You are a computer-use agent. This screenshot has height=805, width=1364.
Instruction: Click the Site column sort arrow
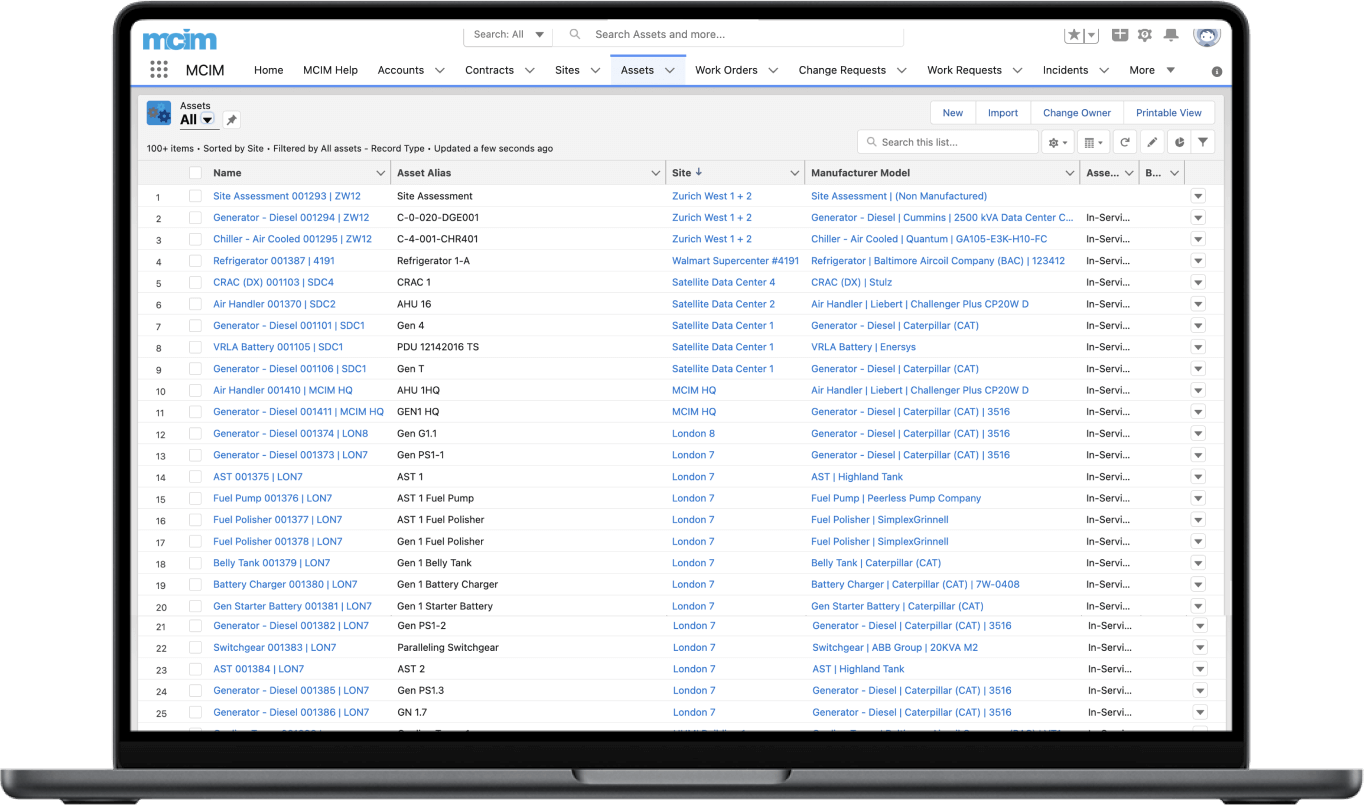[699, 173]
